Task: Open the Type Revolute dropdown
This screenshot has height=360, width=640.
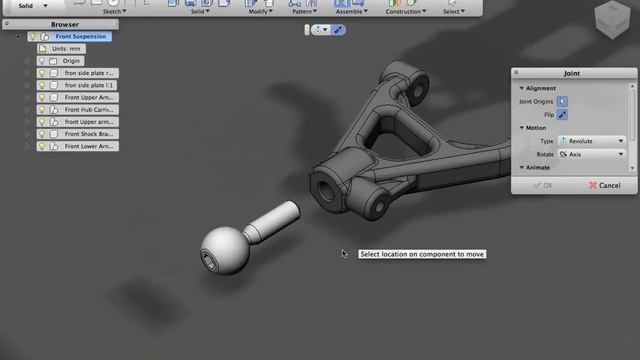Action: [592, 141]
